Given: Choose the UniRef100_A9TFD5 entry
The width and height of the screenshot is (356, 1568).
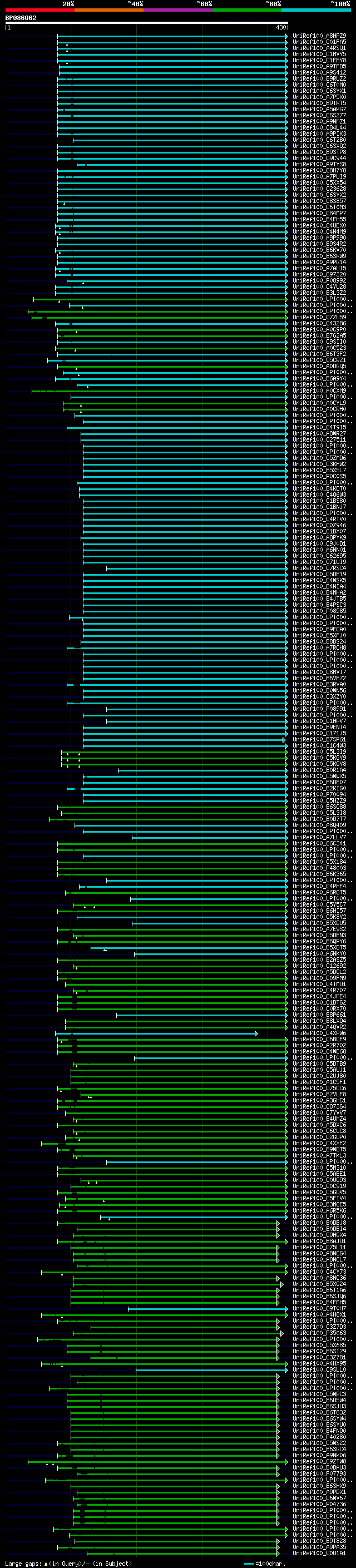Looking at the screenshot, I should point(319,66).
